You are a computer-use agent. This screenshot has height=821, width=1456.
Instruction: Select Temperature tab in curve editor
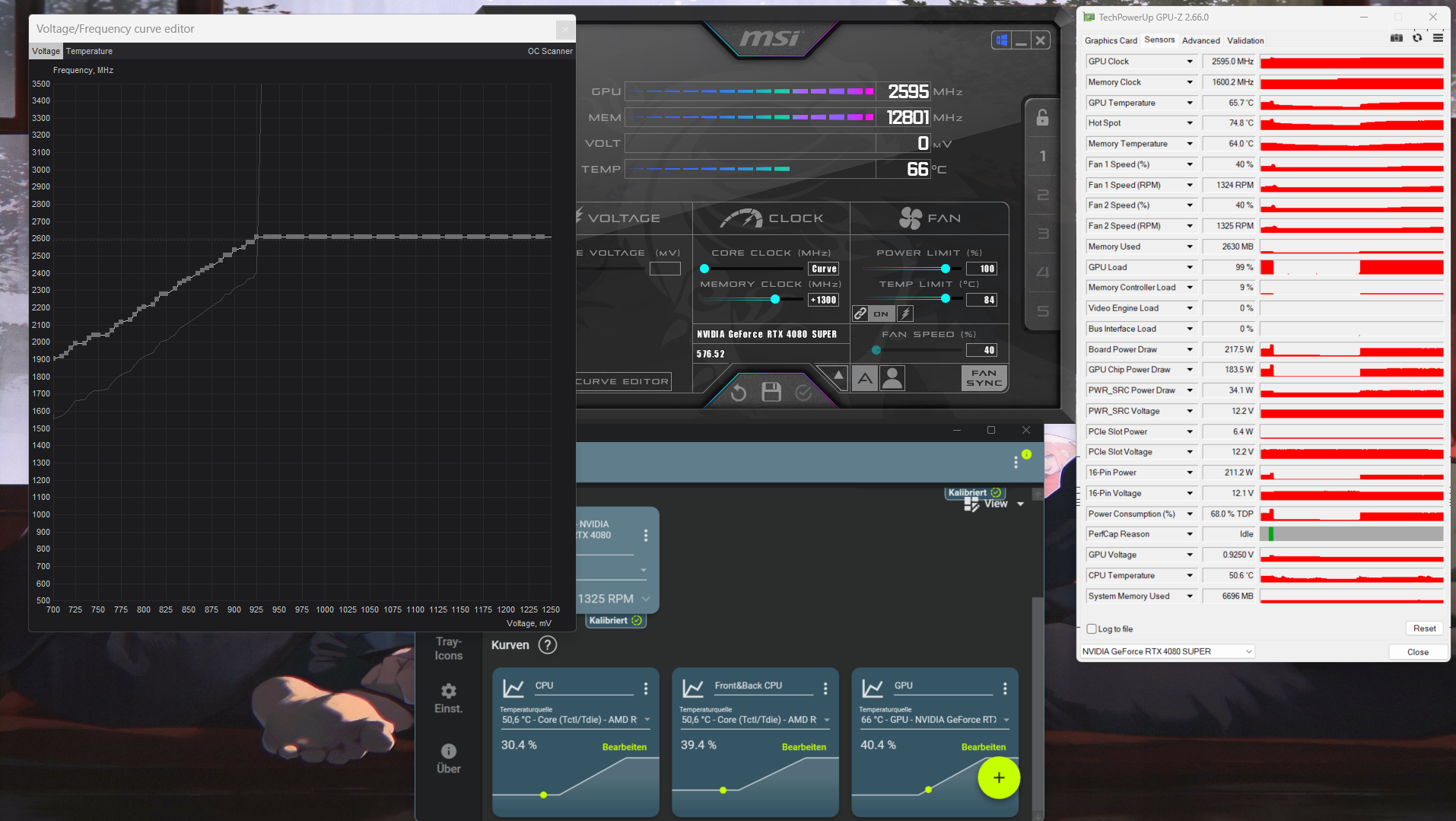point(89,51)
